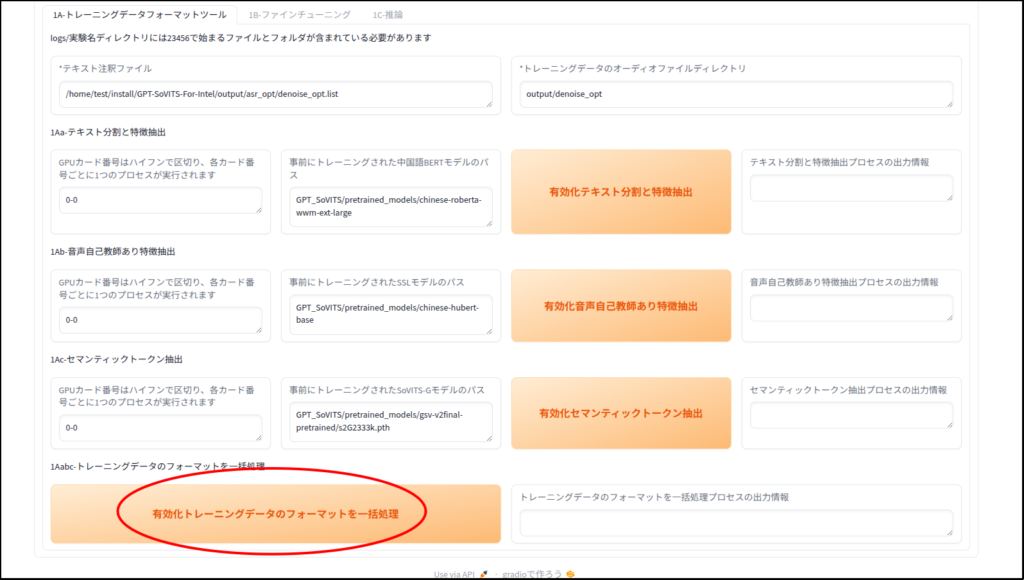Switch to the 1B-ファインチューニング tab

click(x=299, y=15)
